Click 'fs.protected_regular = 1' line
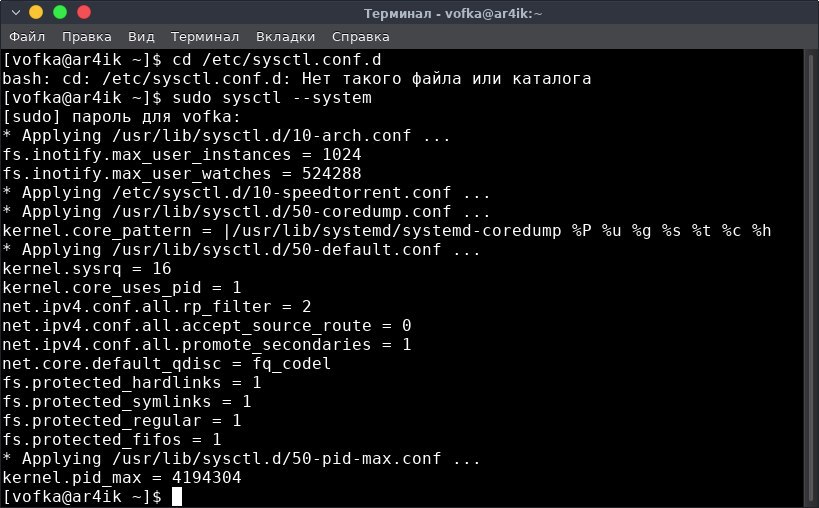The height and width of the screenshot is (508, 819). (122, 420)
